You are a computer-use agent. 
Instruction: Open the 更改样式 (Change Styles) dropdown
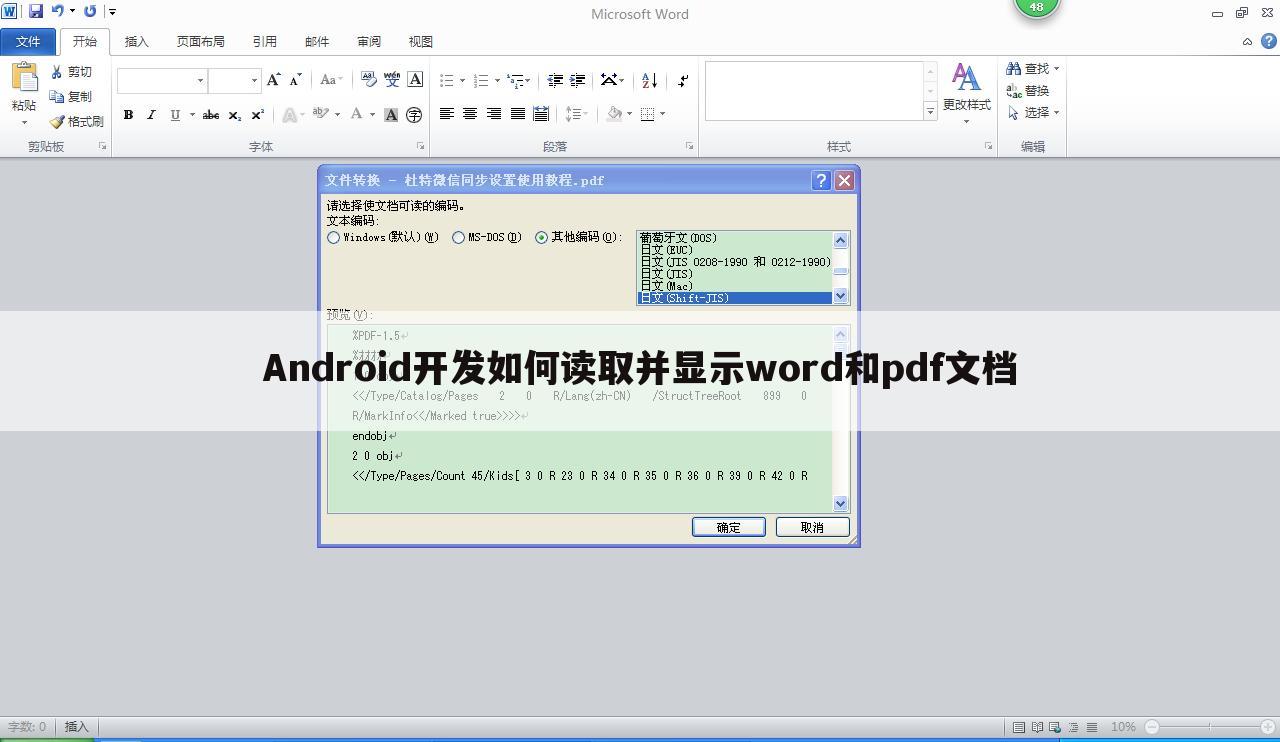click(966, 92)
